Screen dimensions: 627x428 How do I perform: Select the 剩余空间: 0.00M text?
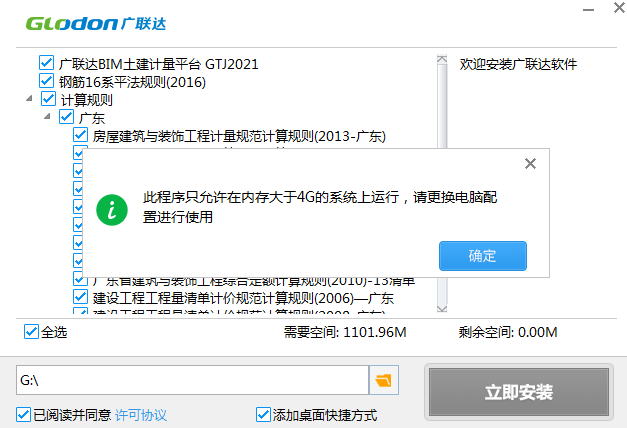click(508, 332)
